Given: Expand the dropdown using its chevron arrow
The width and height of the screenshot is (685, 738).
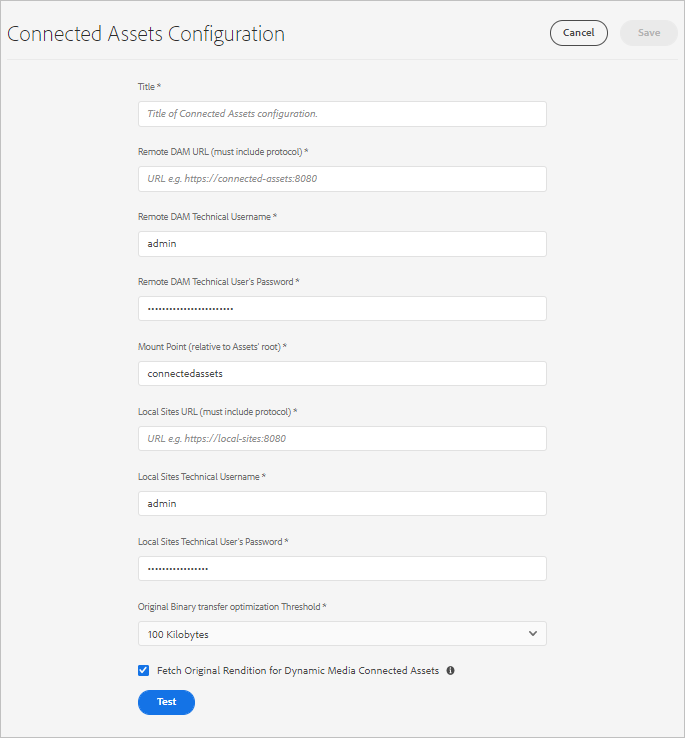Looking at the screenshot, I should click(533, 634).
